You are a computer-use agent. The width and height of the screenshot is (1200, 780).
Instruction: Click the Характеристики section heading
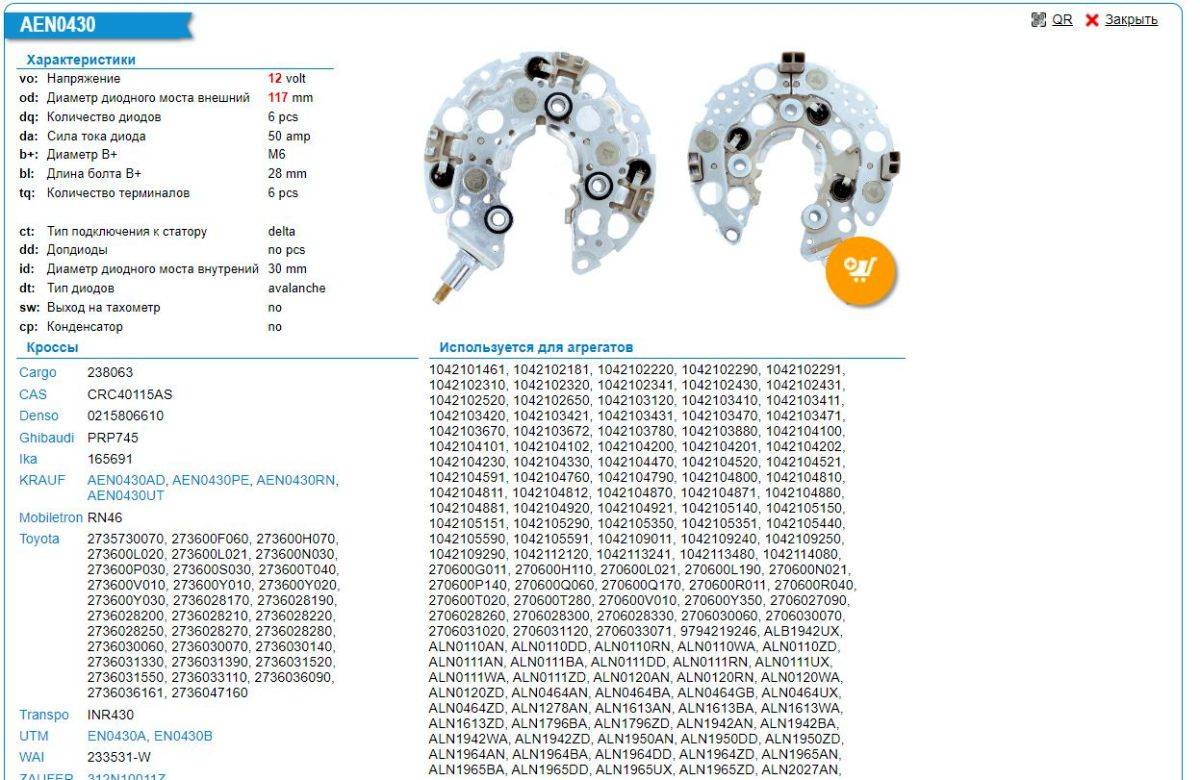point(80,60)
